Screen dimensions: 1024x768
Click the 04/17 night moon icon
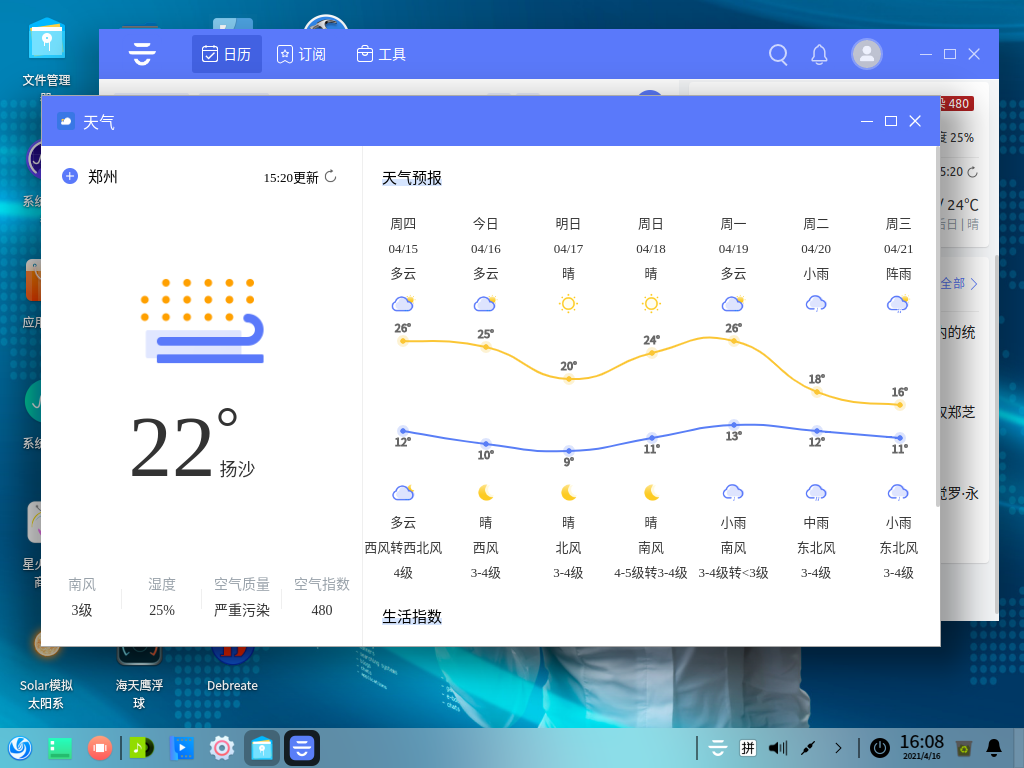coord(568,492)
